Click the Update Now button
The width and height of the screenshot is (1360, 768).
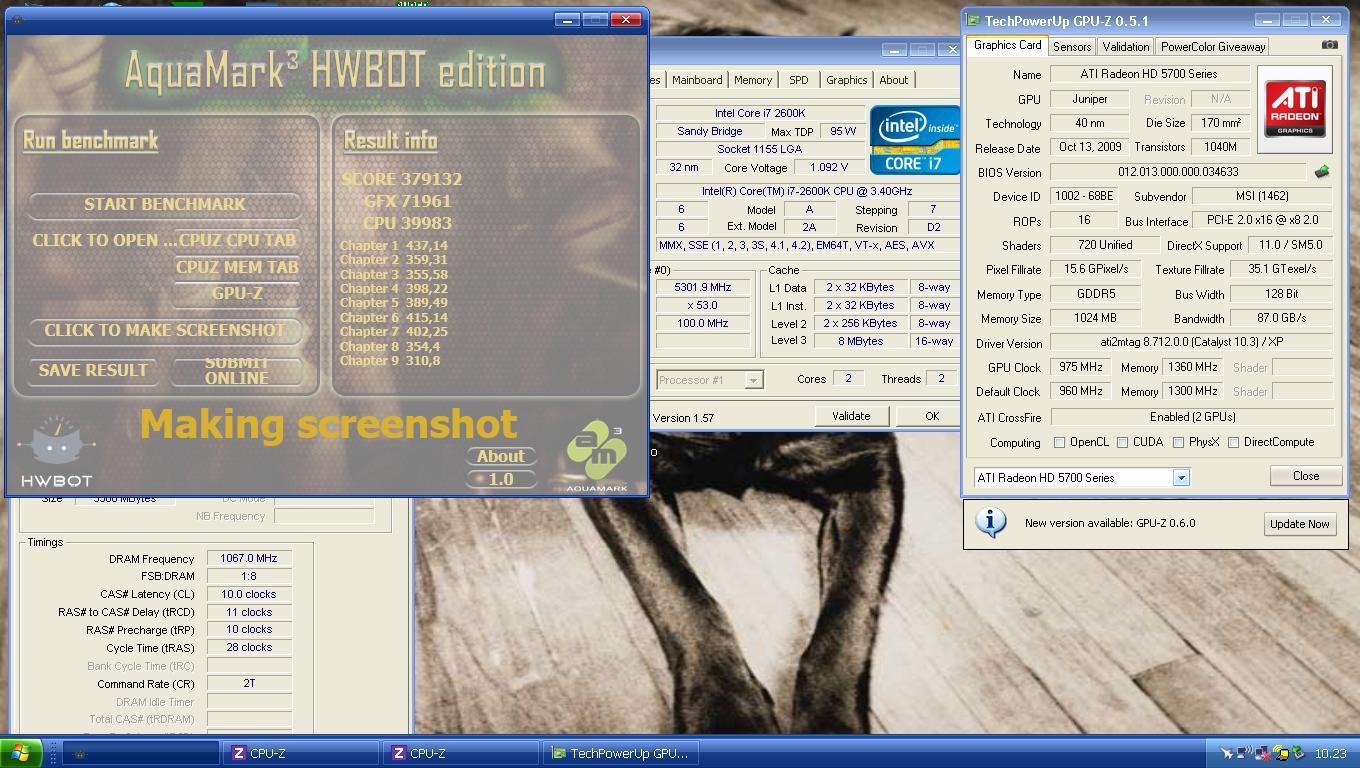[x=1300, y=523]
